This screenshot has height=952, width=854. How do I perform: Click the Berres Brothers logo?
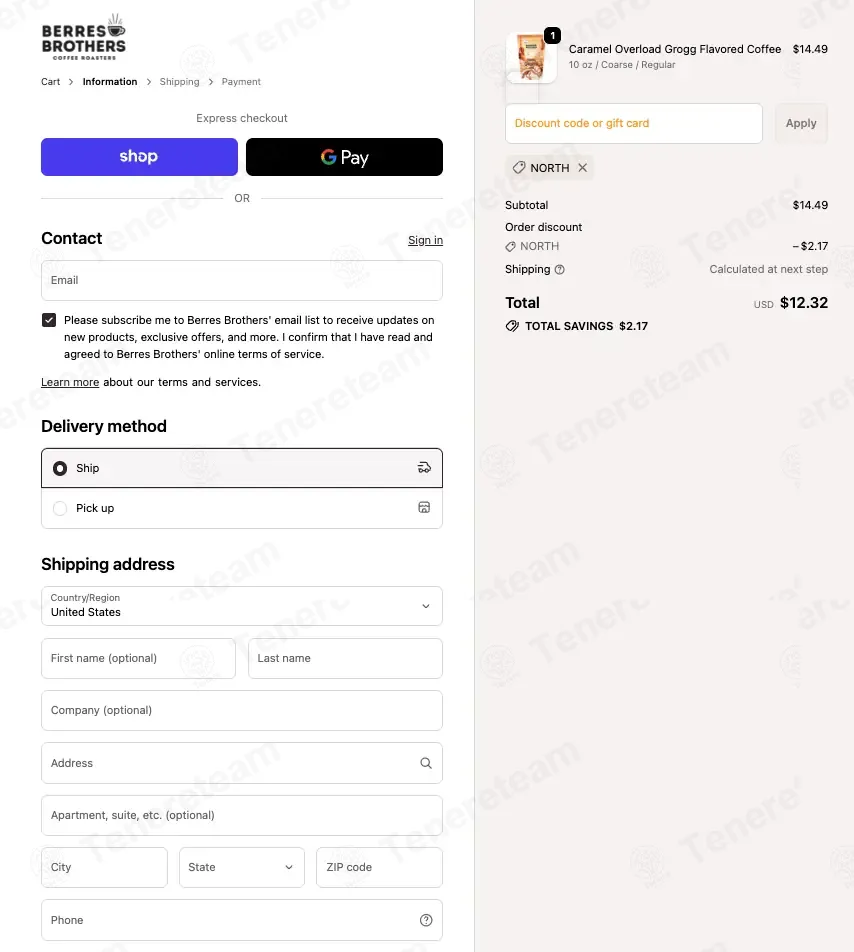(x=84, y=38)
